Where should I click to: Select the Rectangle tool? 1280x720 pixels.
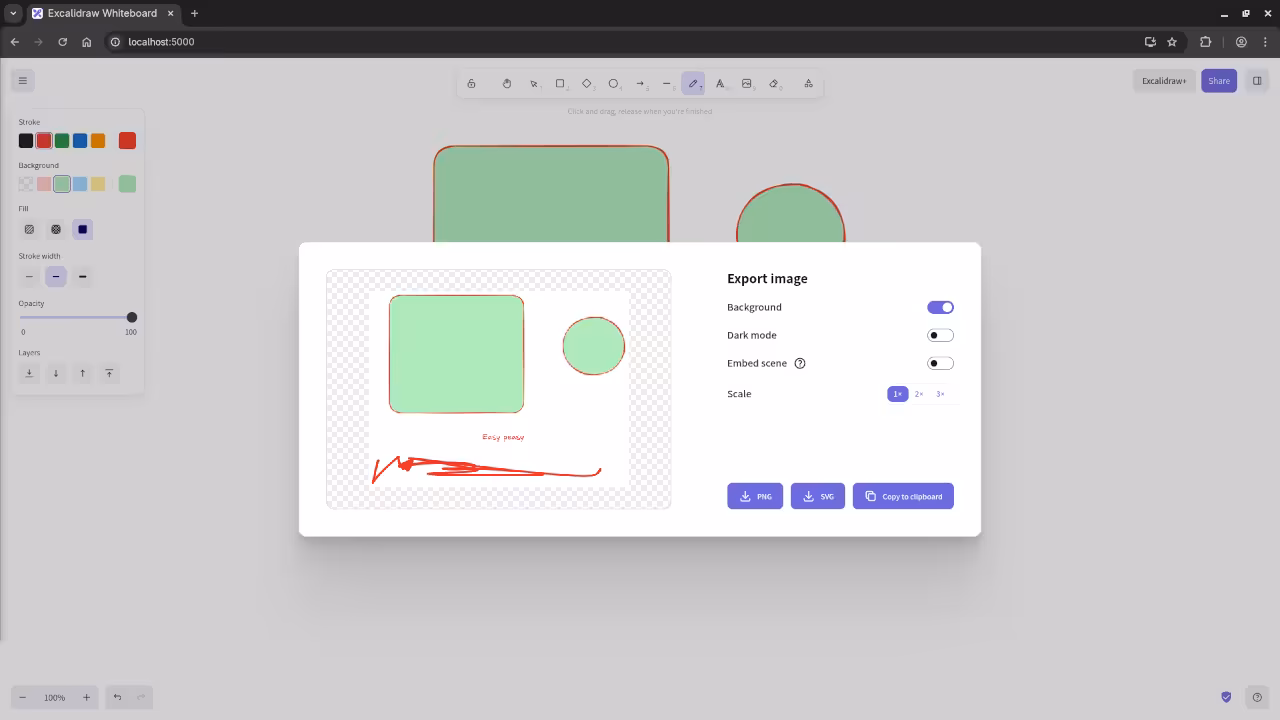click(560, 83)
